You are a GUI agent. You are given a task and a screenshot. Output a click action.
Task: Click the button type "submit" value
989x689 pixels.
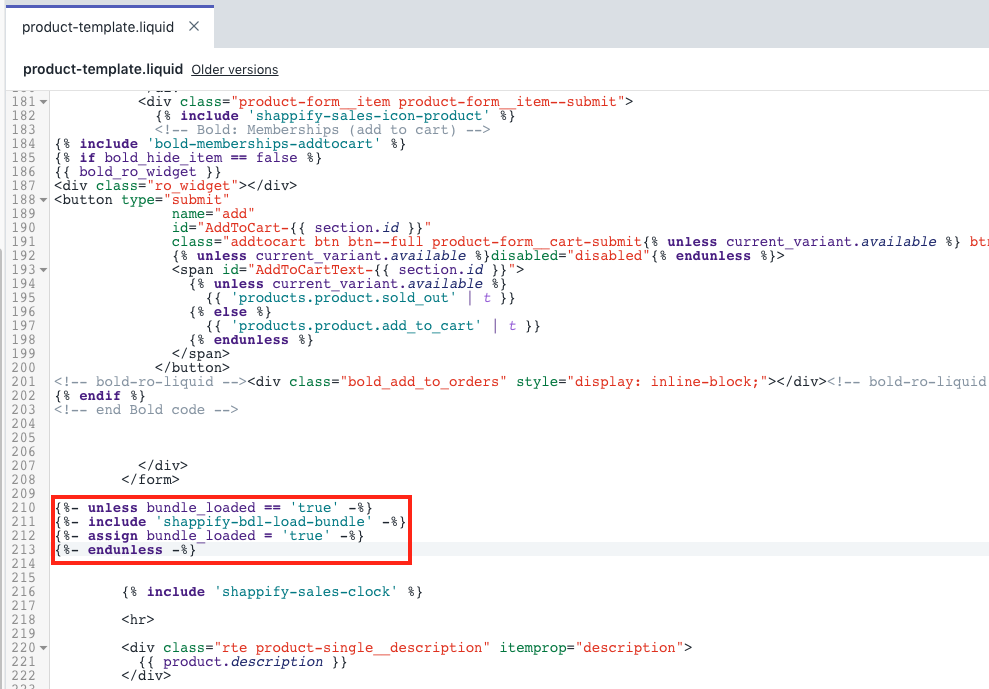coord(196,200)
